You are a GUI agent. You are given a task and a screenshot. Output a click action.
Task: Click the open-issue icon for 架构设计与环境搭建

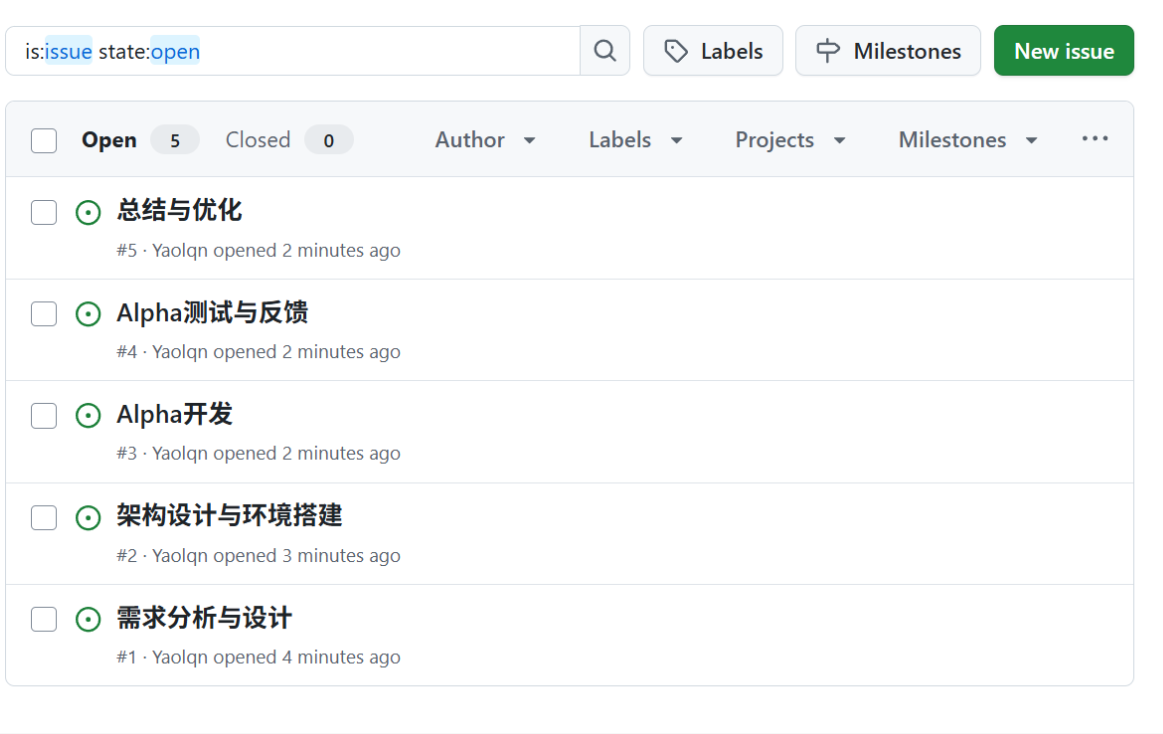(88, 518)
